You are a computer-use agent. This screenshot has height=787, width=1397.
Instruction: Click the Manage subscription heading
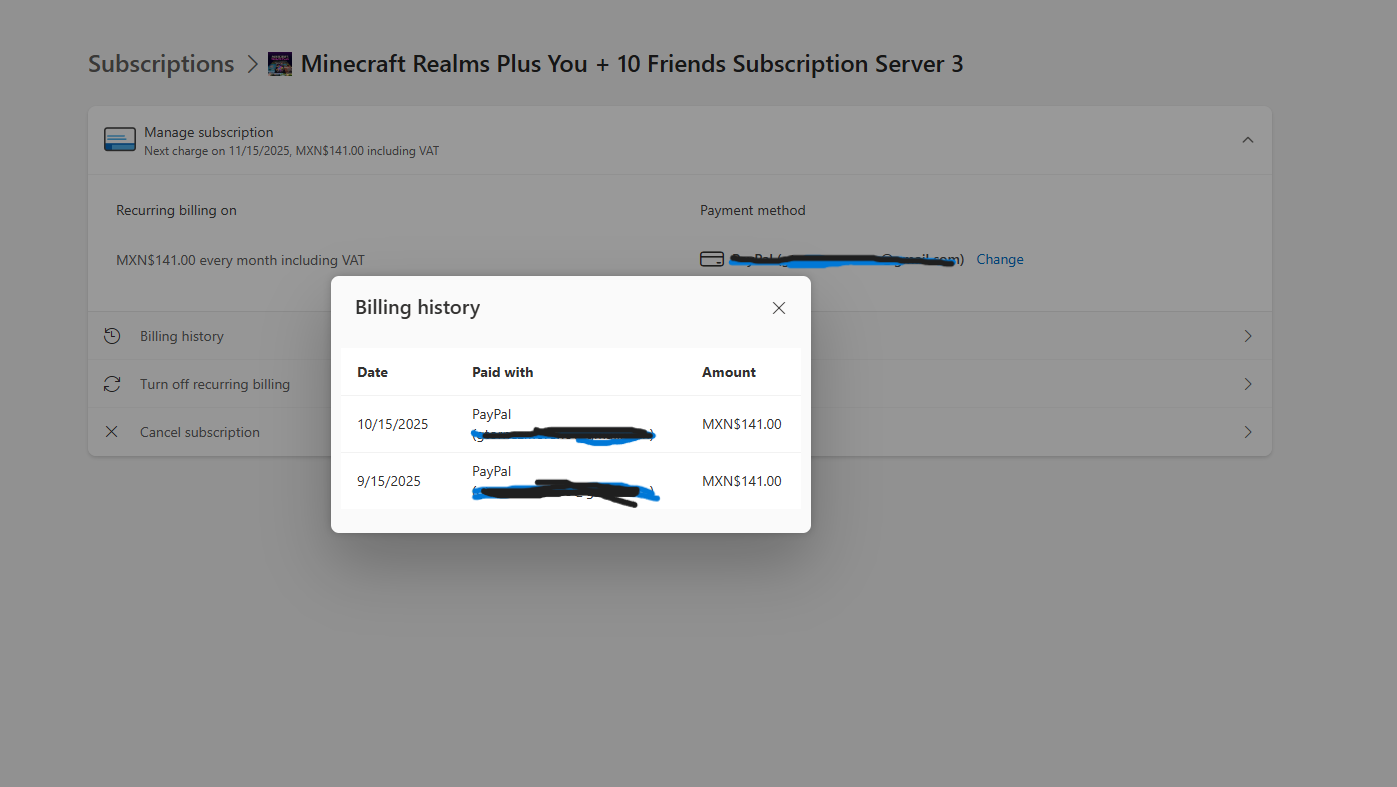[x=209, y=132]
